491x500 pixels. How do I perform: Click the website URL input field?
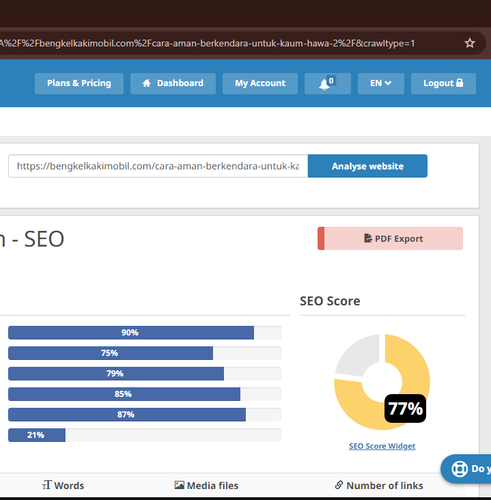(158, 166)
